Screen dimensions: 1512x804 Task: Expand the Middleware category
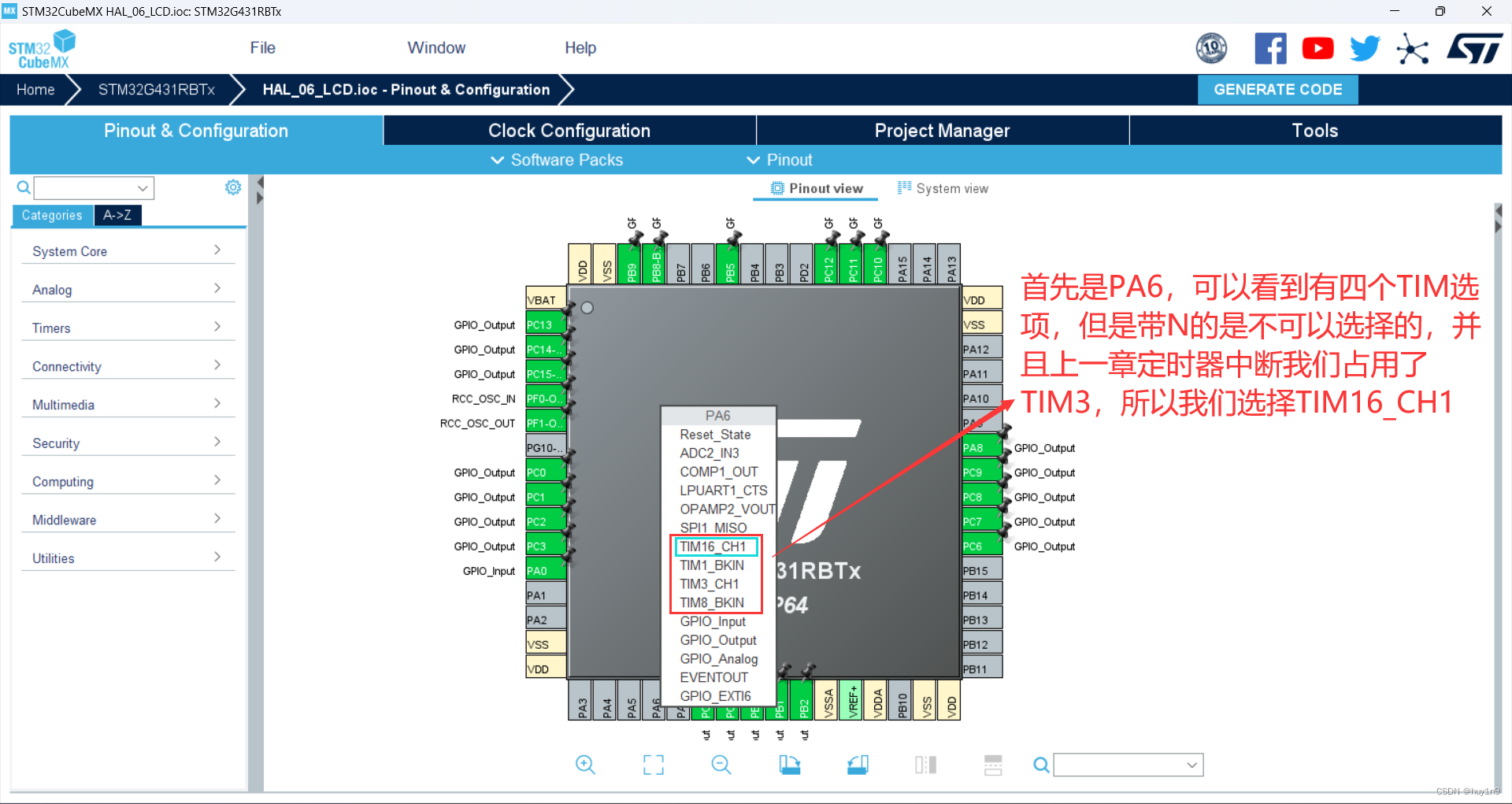click(128, 521)
